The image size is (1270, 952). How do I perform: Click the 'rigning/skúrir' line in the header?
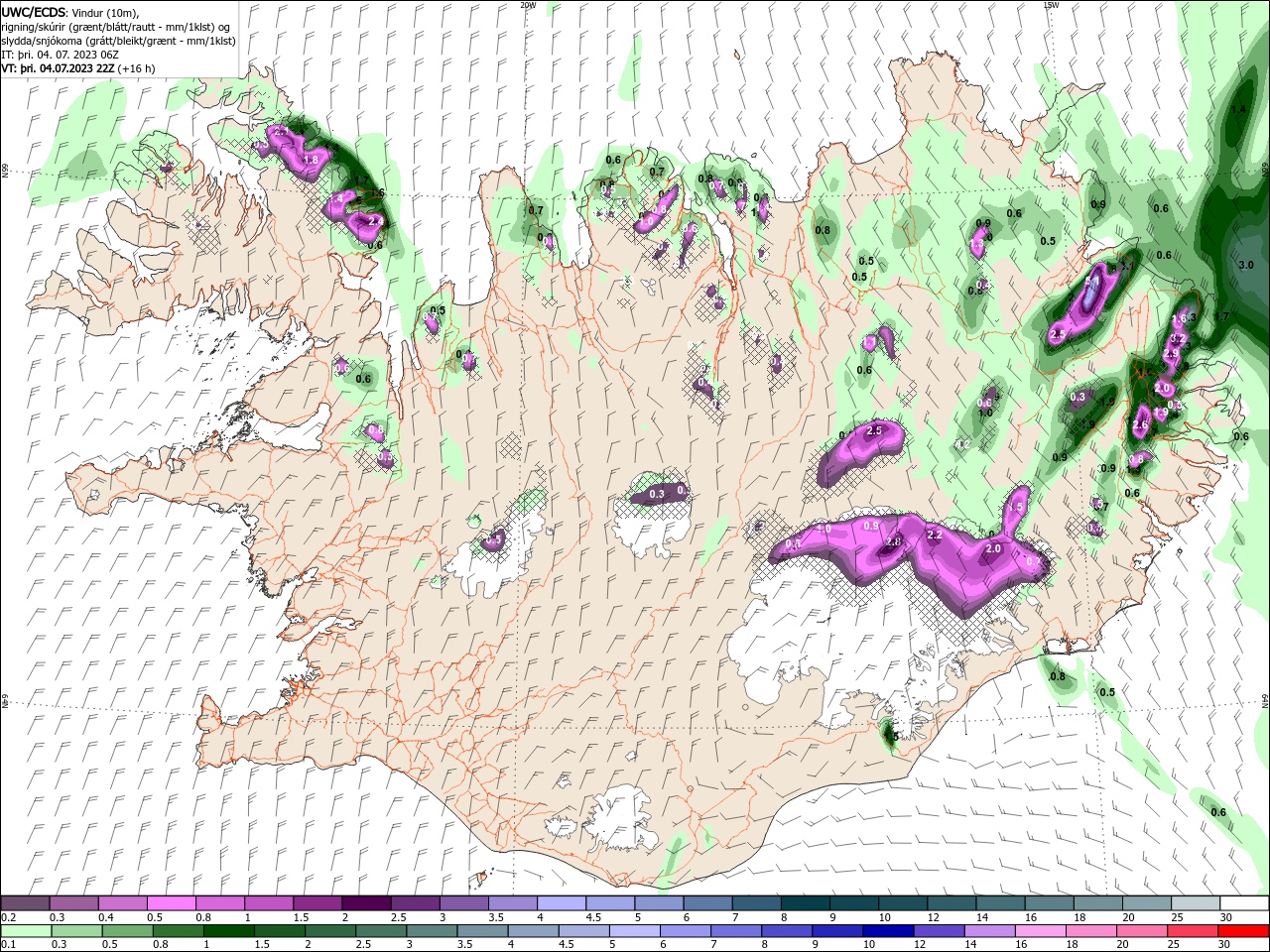[117, 27]
